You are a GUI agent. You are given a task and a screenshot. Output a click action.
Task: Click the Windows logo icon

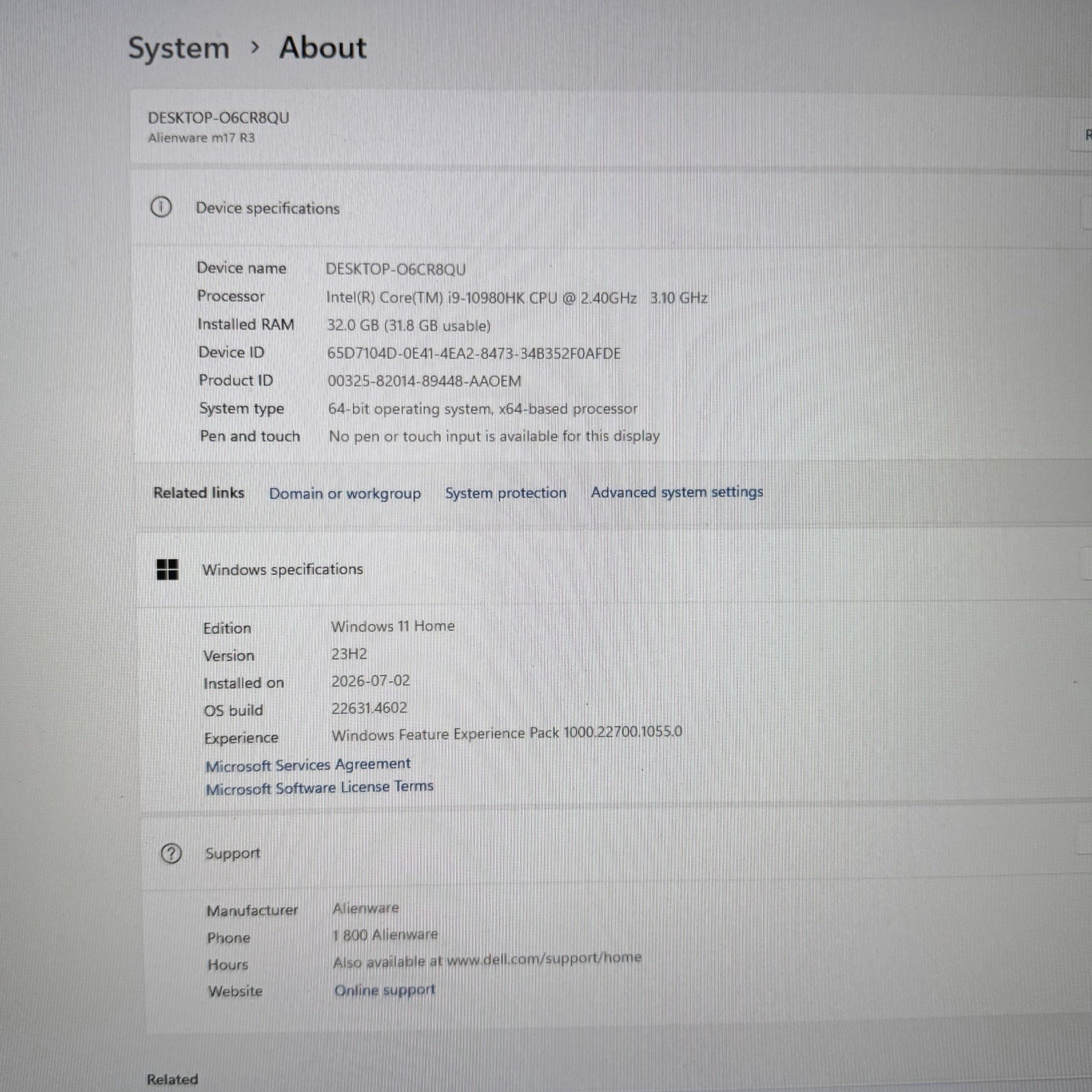point(167,569)
